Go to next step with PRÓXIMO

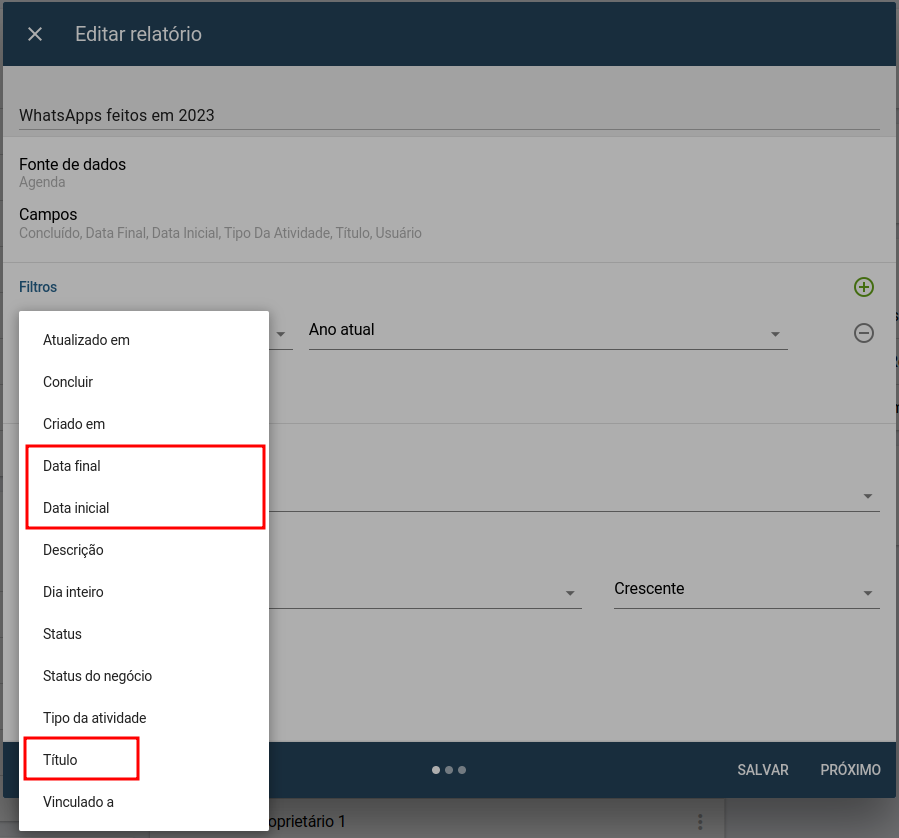[850, 770]
